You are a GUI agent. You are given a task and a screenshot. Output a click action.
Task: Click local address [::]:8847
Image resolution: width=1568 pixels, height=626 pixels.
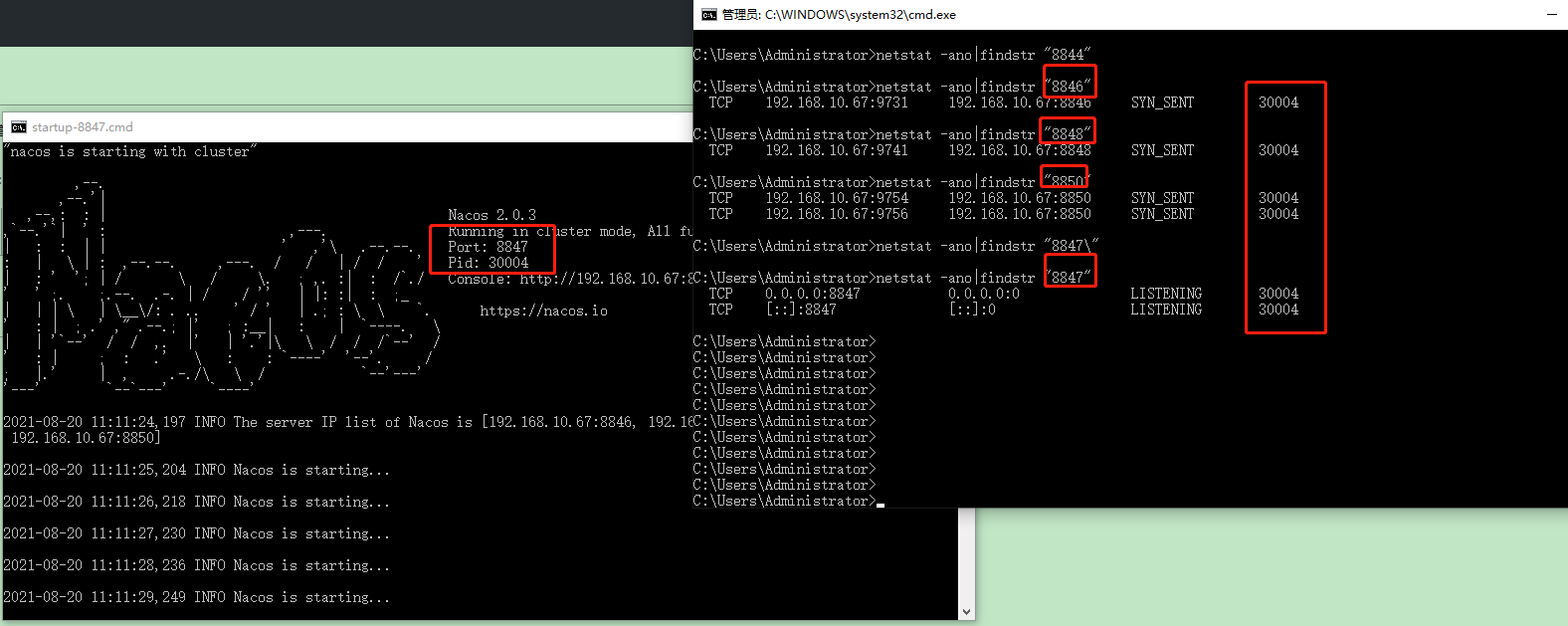click(801, 310)
